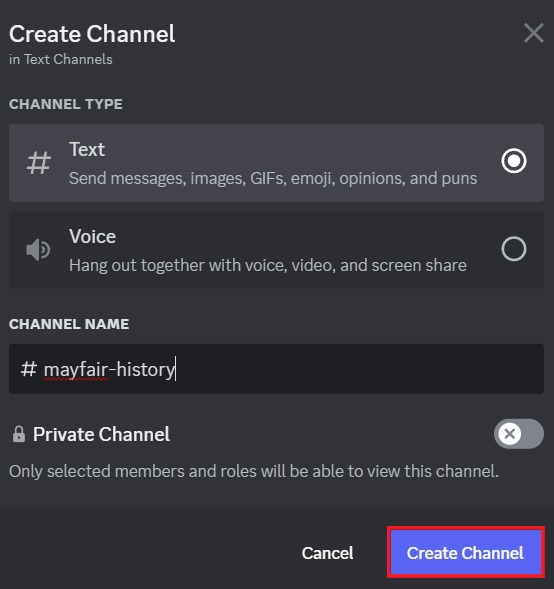Click the 'CHANNEL NAME' heading
Viewport: 554px width, 589px height.
coord(69,324)
